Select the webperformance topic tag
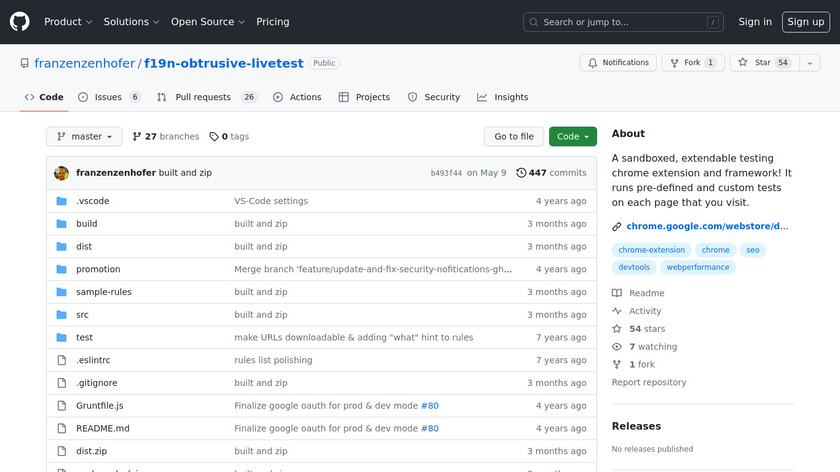Screen dimensions: 840x472 (x=698, y=267)
